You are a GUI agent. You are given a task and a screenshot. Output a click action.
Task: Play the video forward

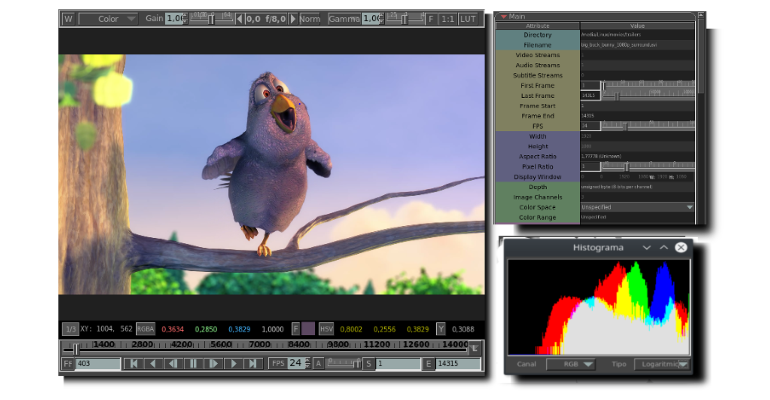[x=233, y=364]
